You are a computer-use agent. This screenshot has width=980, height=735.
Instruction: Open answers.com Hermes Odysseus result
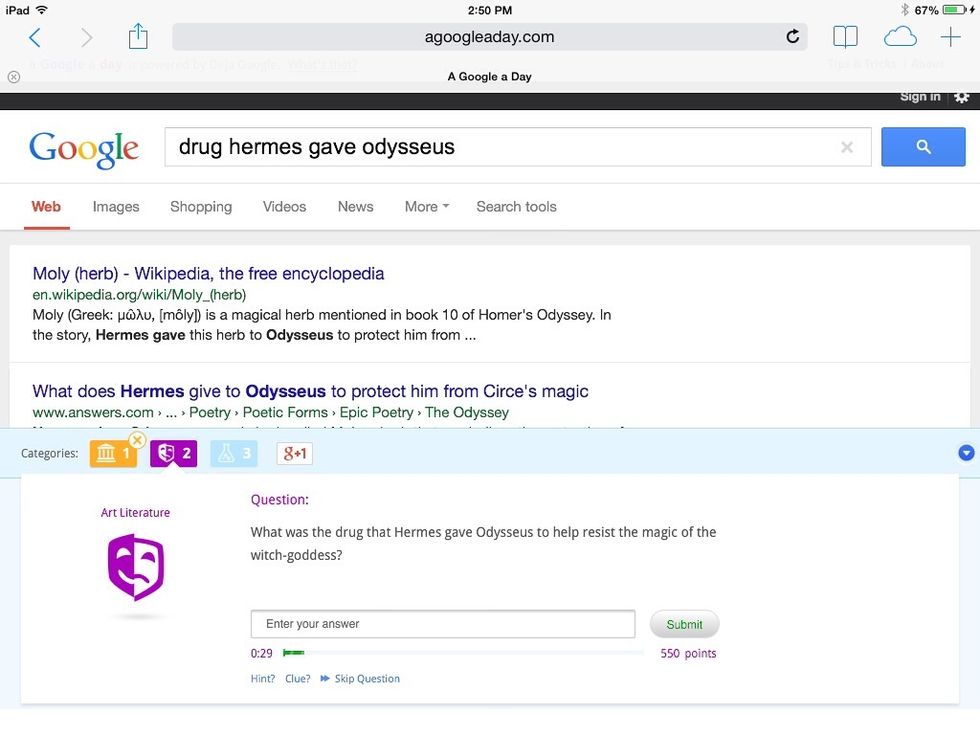[x=311, y=391]
